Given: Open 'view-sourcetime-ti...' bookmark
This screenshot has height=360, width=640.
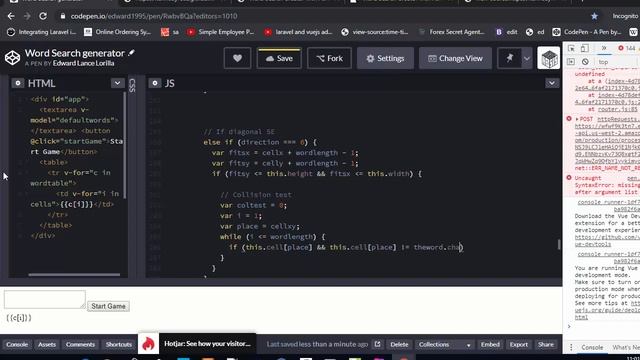Looking at the screenshot, I should click(375, 32).
